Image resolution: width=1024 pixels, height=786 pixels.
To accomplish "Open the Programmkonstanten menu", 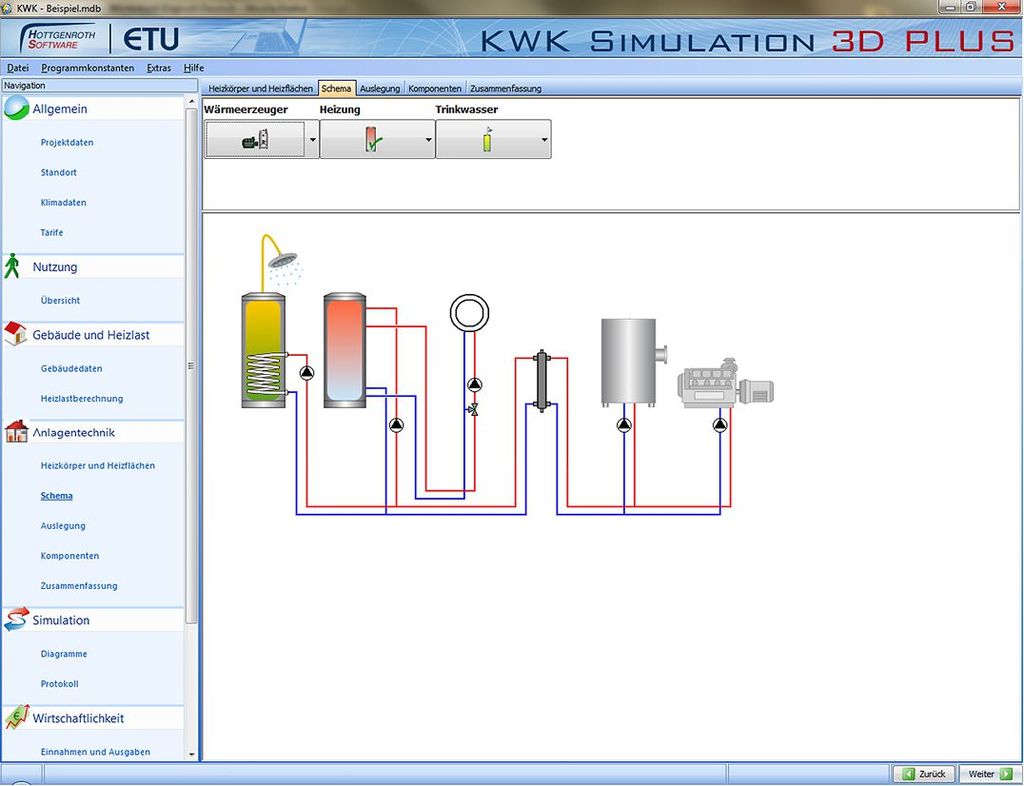I will click(x=88, y=68).
